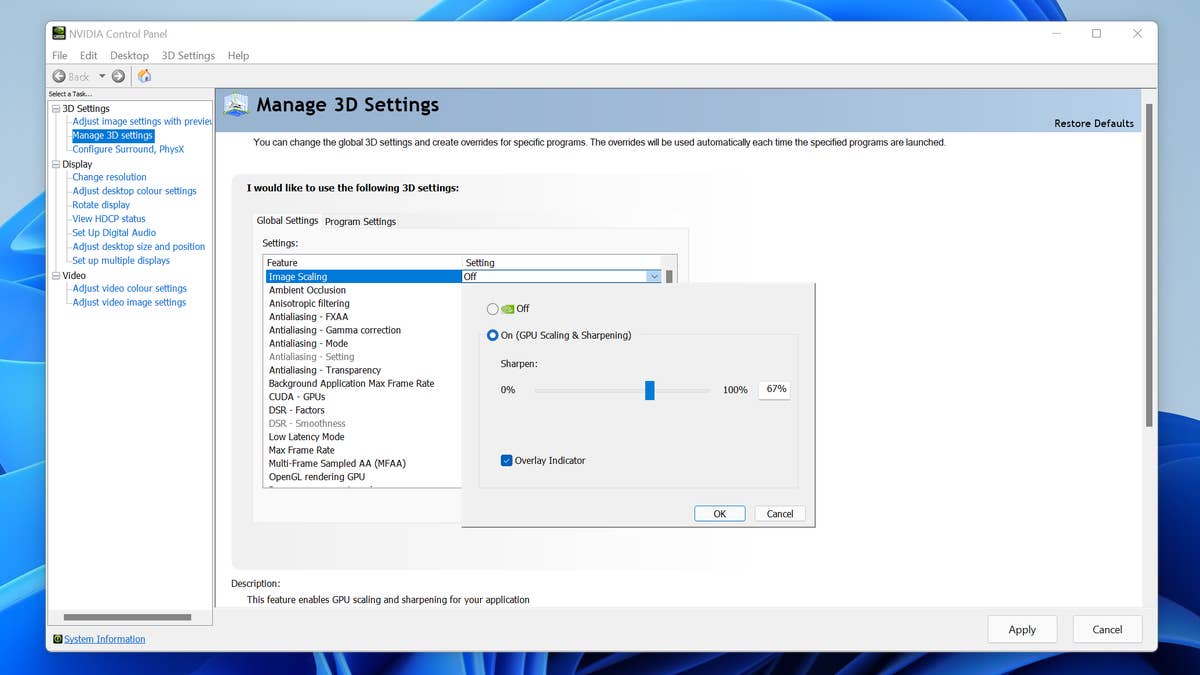Select On (GPU Scaling & Sharpening)
1200x675 pixels.
click(495, 335)
